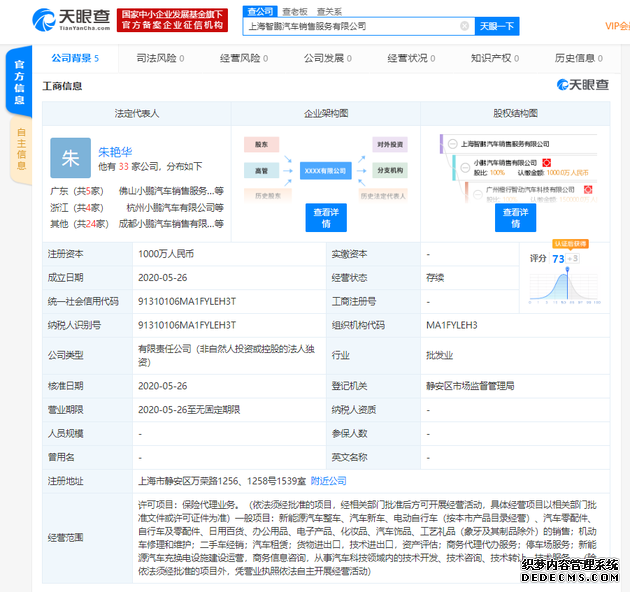The image size is (630, 592).
Task: Click registered address 上海市静安区万荣路 text
Action: coord(222,481)
